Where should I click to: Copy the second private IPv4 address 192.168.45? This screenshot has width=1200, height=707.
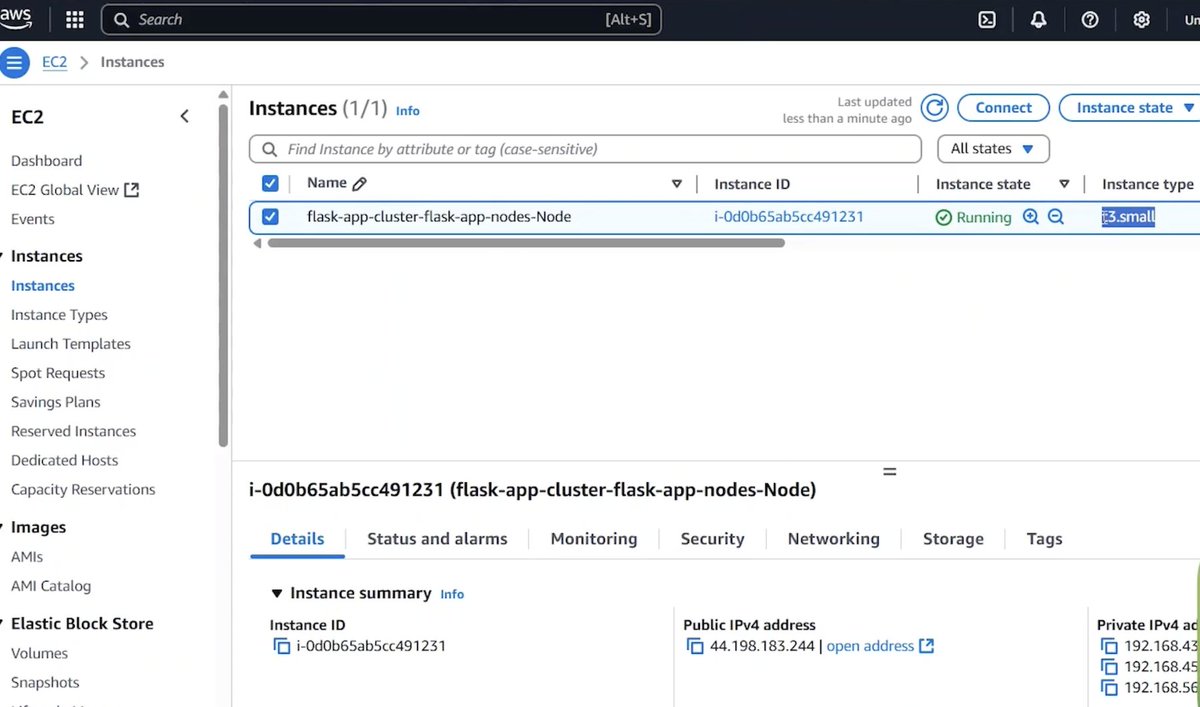point(1108,666)
